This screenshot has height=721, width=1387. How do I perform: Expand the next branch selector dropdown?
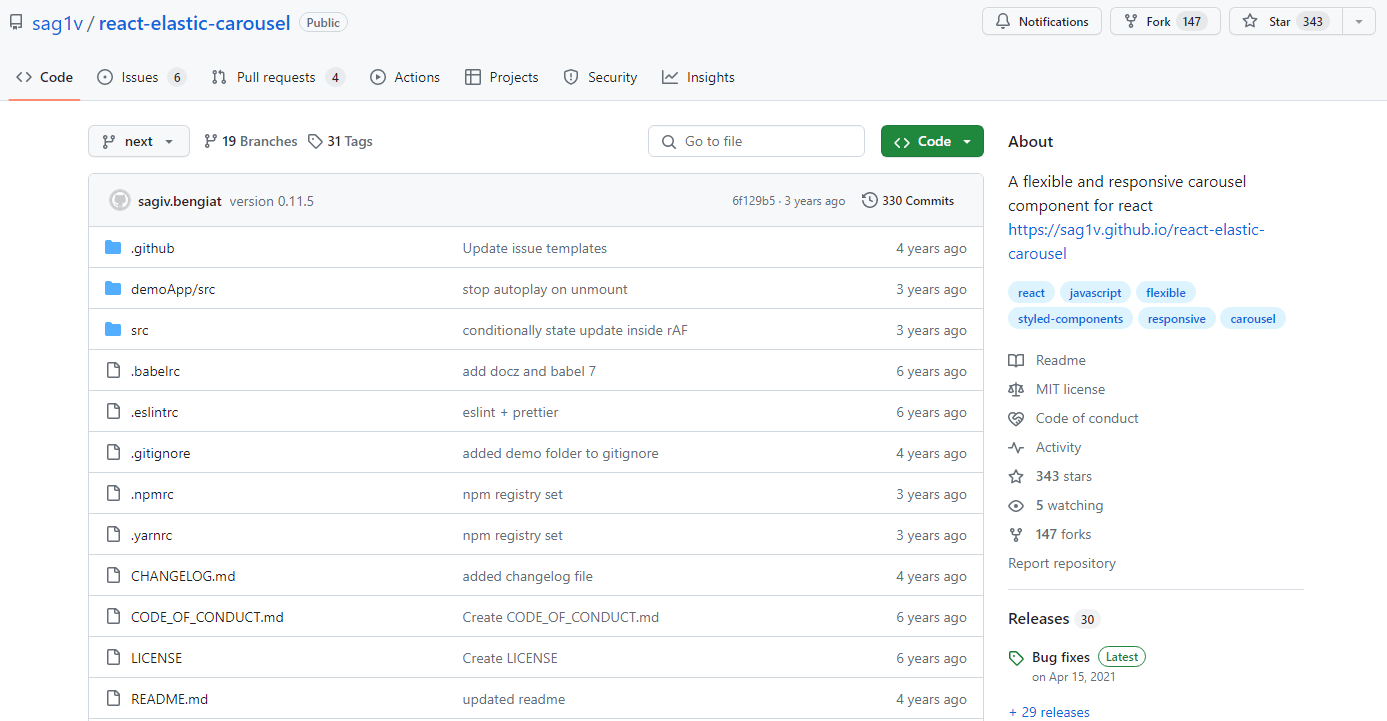138,141
